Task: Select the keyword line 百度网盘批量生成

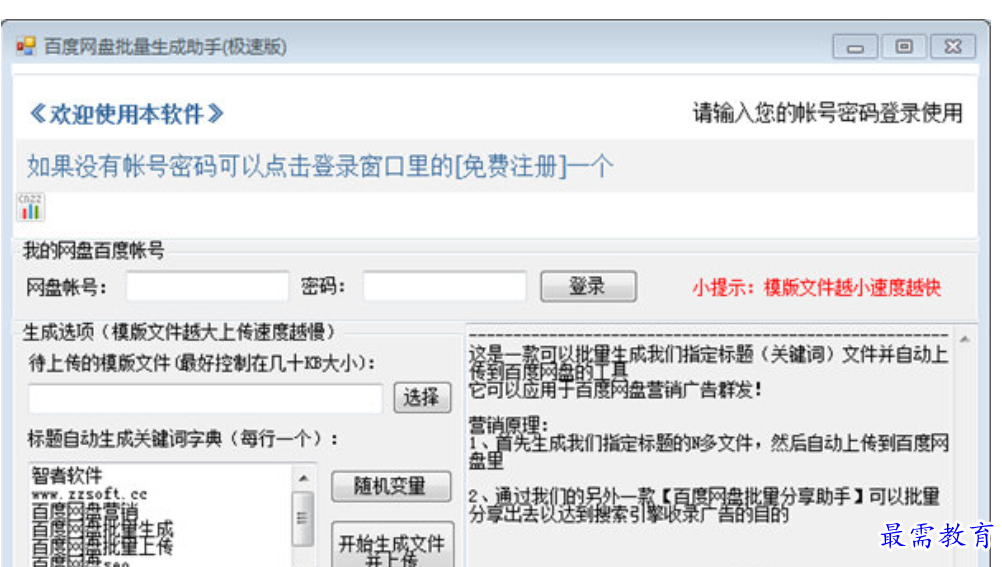Action: [102, 529]
